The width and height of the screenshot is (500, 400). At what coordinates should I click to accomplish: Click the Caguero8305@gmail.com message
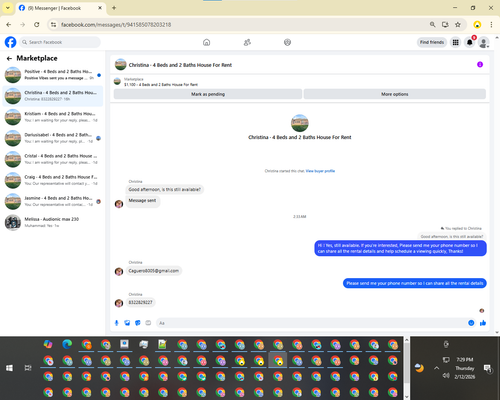pyautogui.click(x=154, y=271)
